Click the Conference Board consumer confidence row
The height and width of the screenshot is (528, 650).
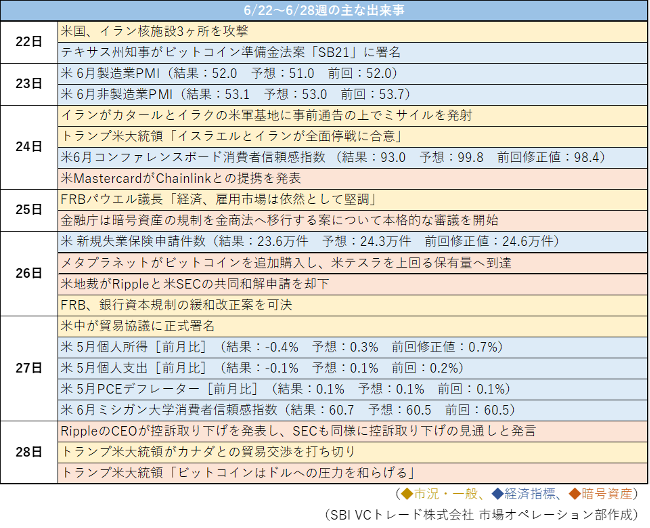tap(352, 158)
